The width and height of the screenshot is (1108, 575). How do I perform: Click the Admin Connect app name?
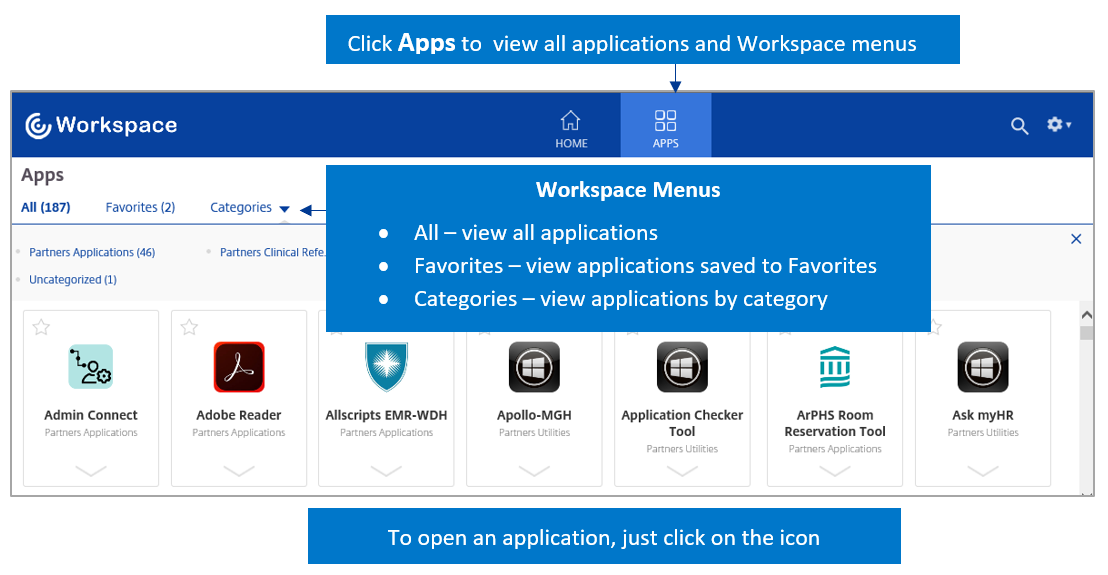coord(90,415)
